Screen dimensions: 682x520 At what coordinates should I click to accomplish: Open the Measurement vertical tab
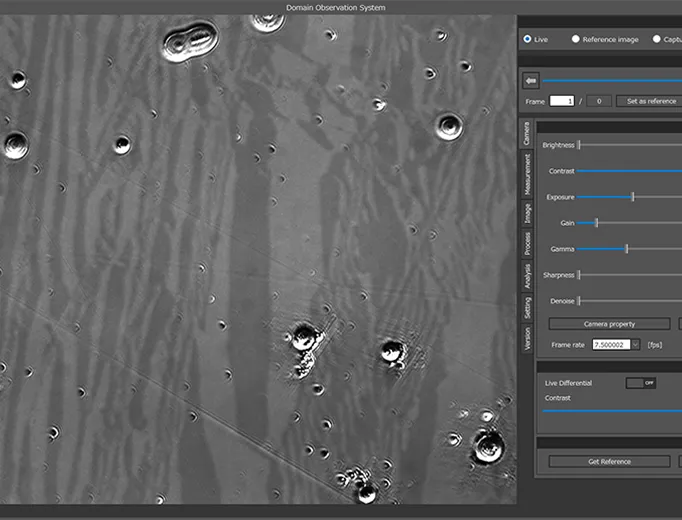pos(527,175)
